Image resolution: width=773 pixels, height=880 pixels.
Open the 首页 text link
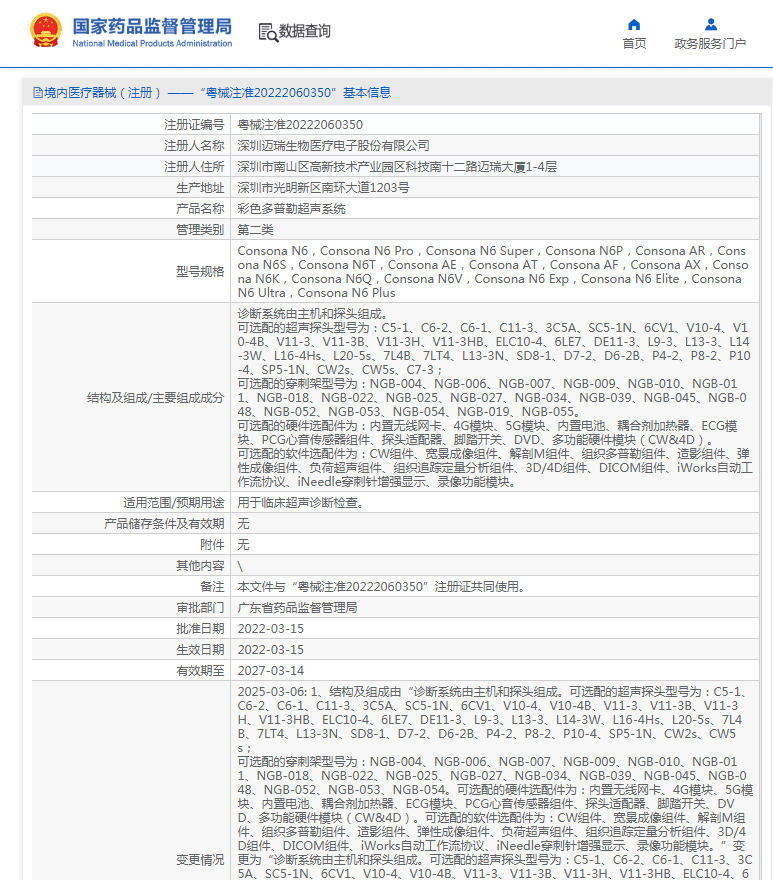coord(634,44)
